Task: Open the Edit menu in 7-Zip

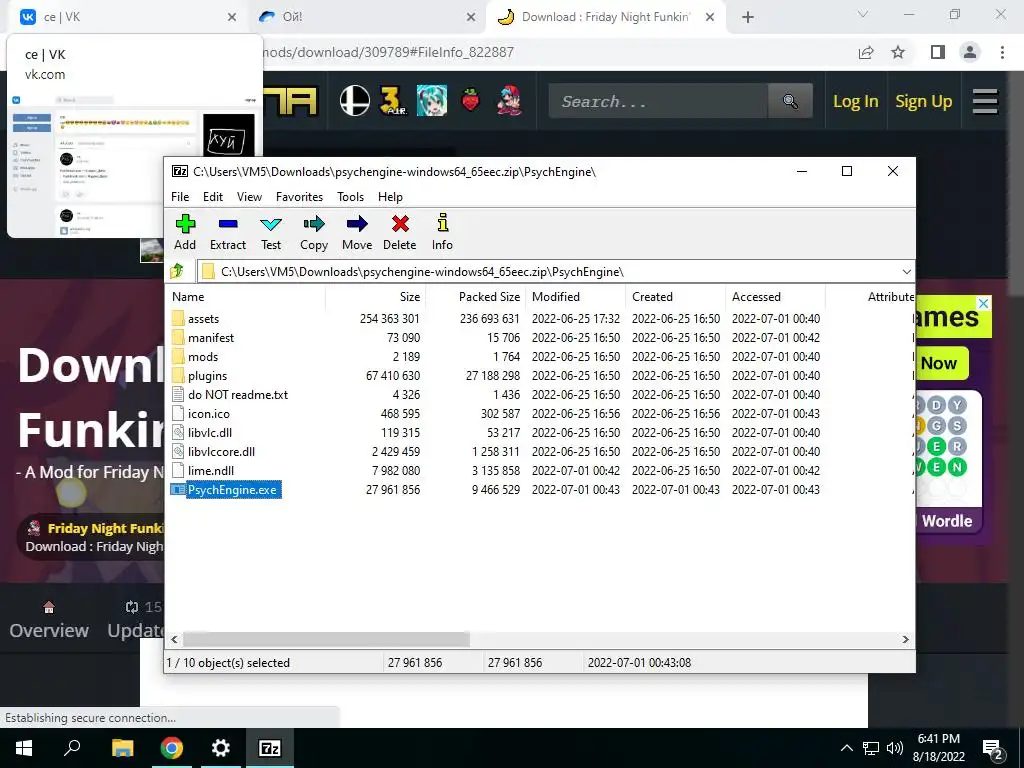Action: click(213, 197)
